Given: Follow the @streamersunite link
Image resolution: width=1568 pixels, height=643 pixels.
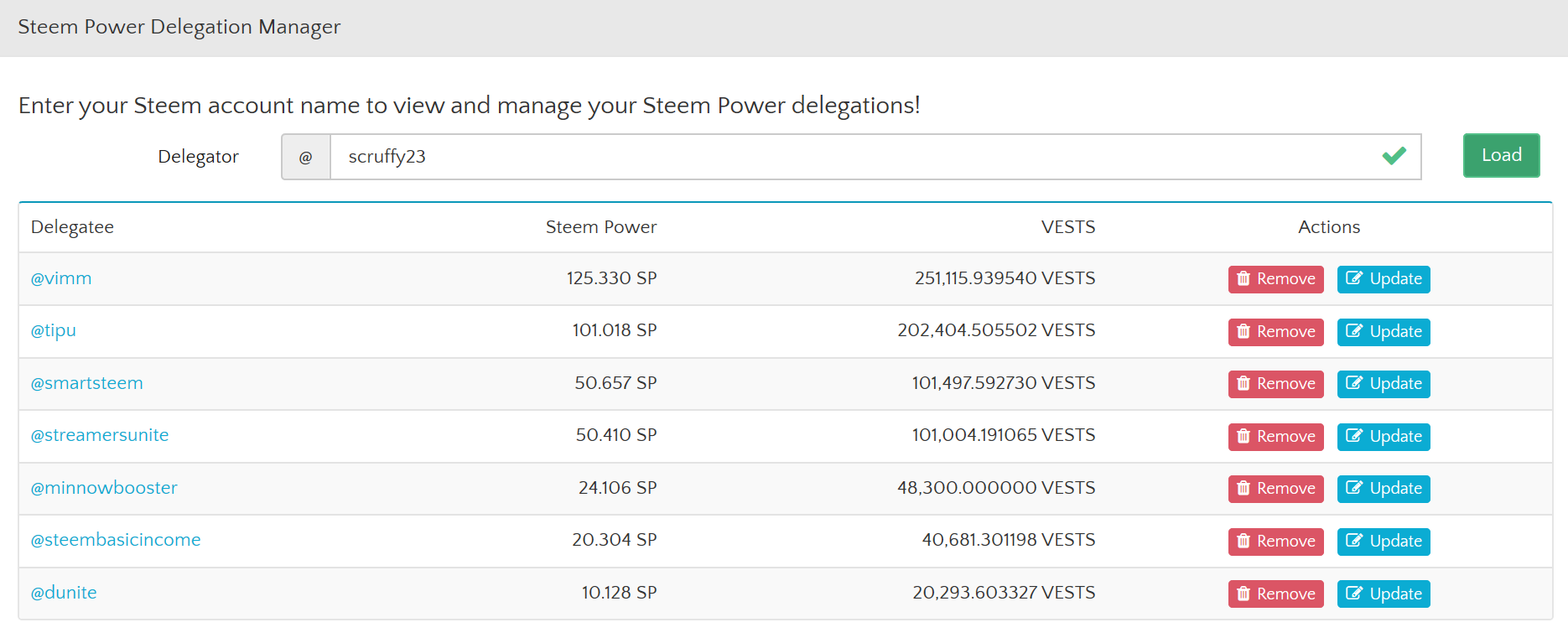Looking at the screenshot, I should click(x=100, y=435).
